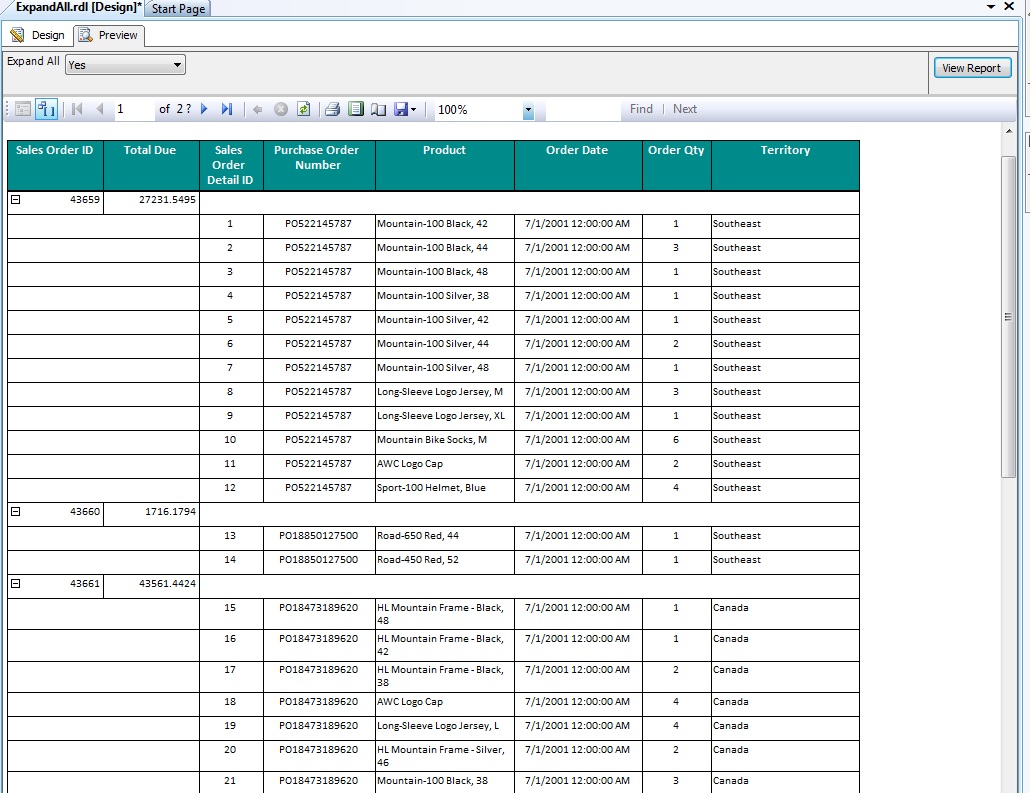
Task: Collapse Sales Order 43659 details
Action: 15,200
